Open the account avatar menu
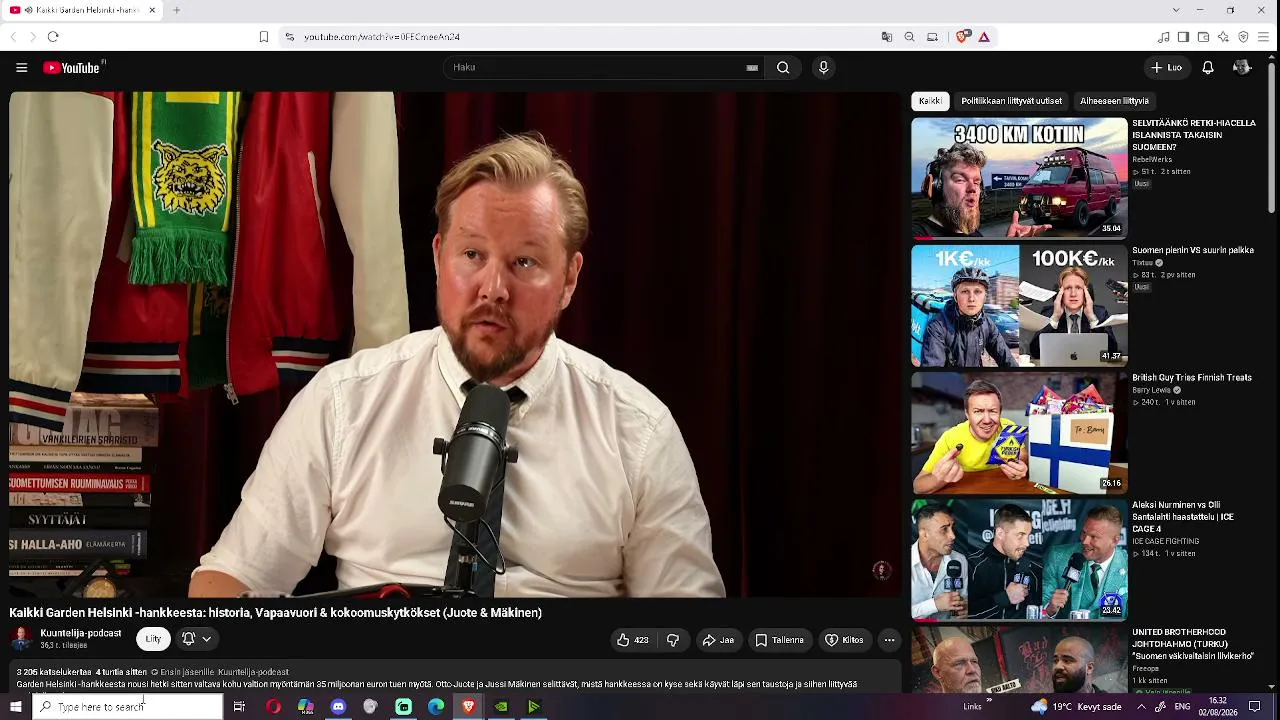This screenshot has width=1280, height=720. [x=1242, y=68]
